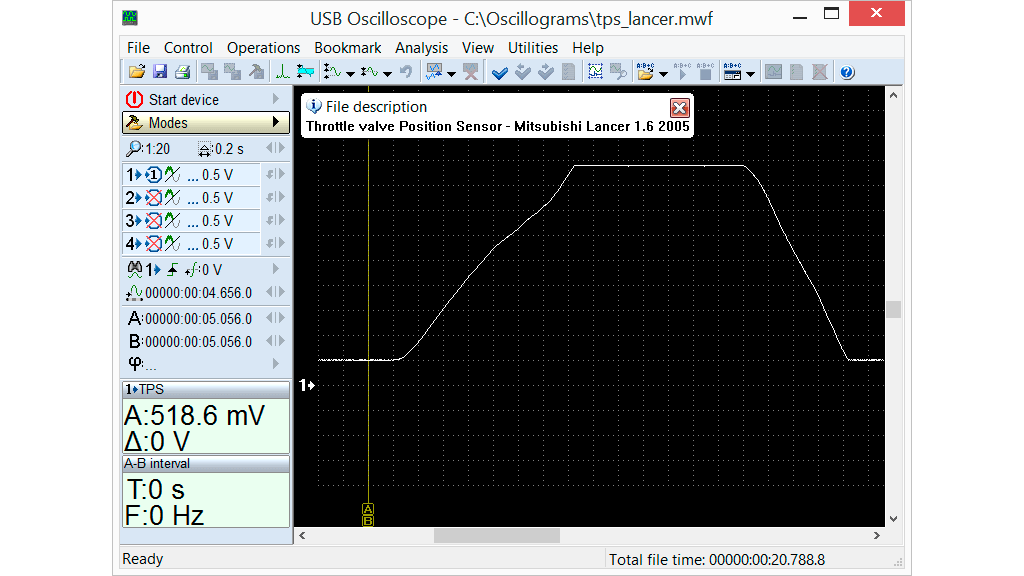Image resolution: width=1024 pixels, height=576 pixels.
Task: Click the yellow B cursor marker
Action: [368, 520]
